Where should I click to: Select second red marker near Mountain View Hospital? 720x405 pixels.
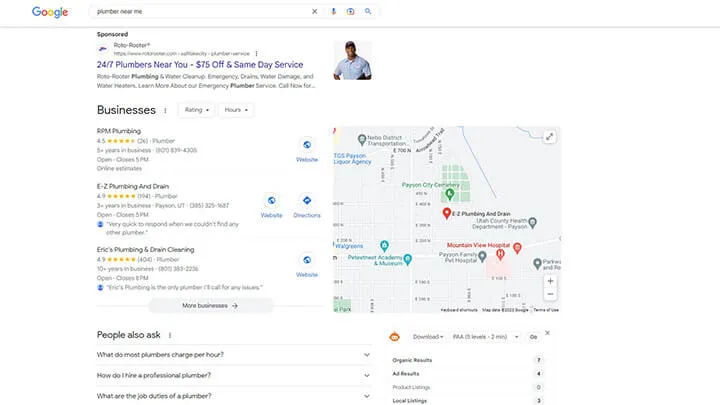[517, 248]
